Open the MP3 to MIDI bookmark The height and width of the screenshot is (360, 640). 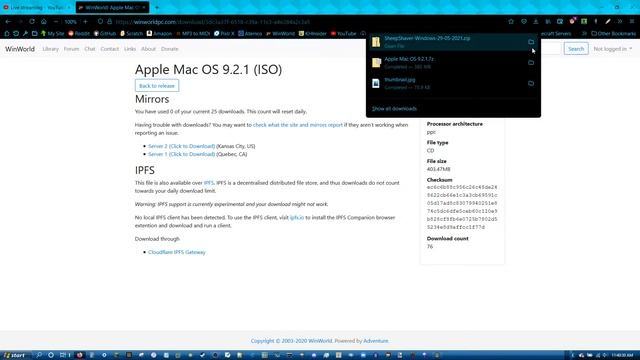pyautogui.click(x=193, y=33)
